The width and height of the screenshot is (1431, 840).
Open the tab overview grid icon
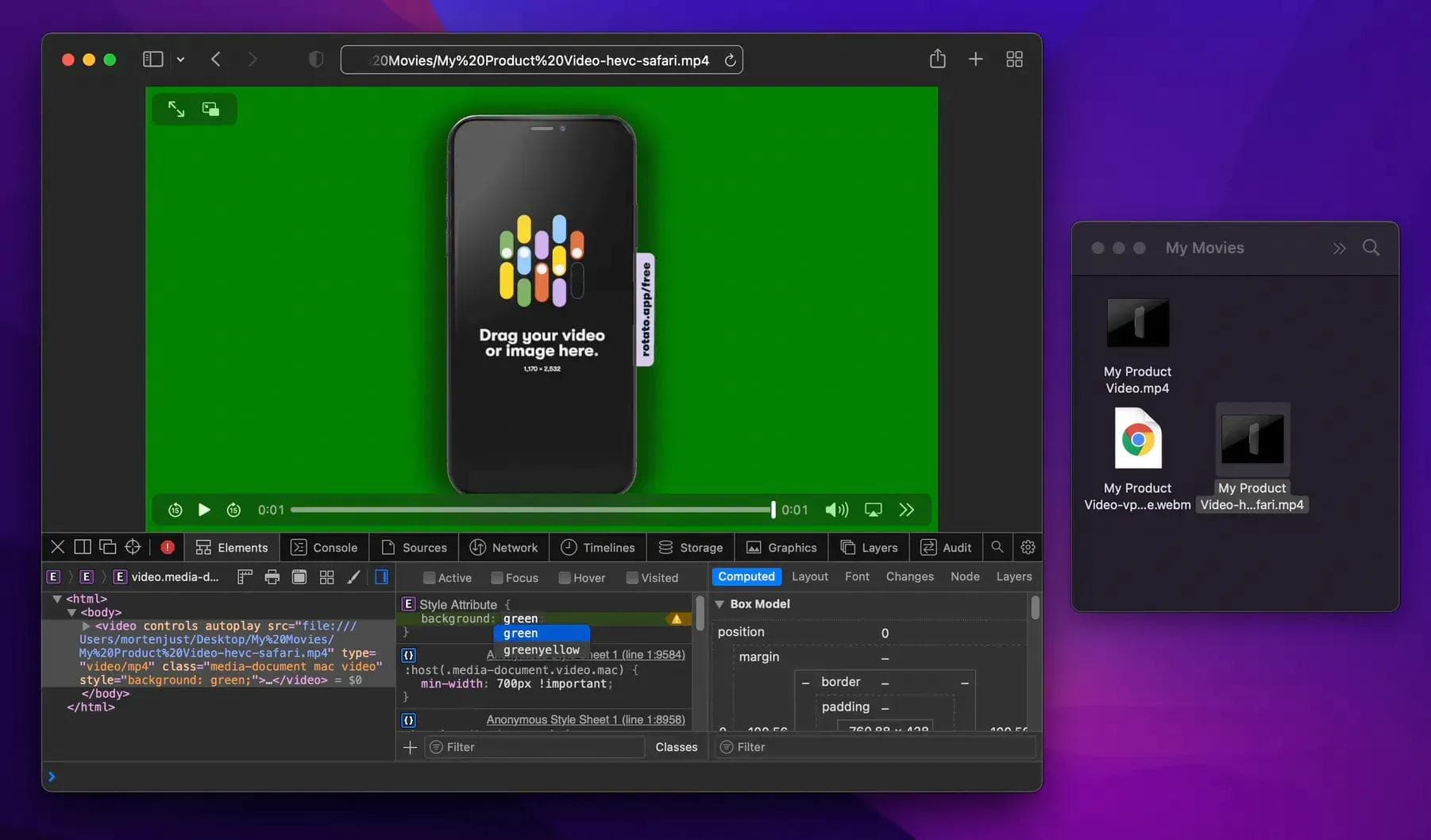[x=1014, y=60]
